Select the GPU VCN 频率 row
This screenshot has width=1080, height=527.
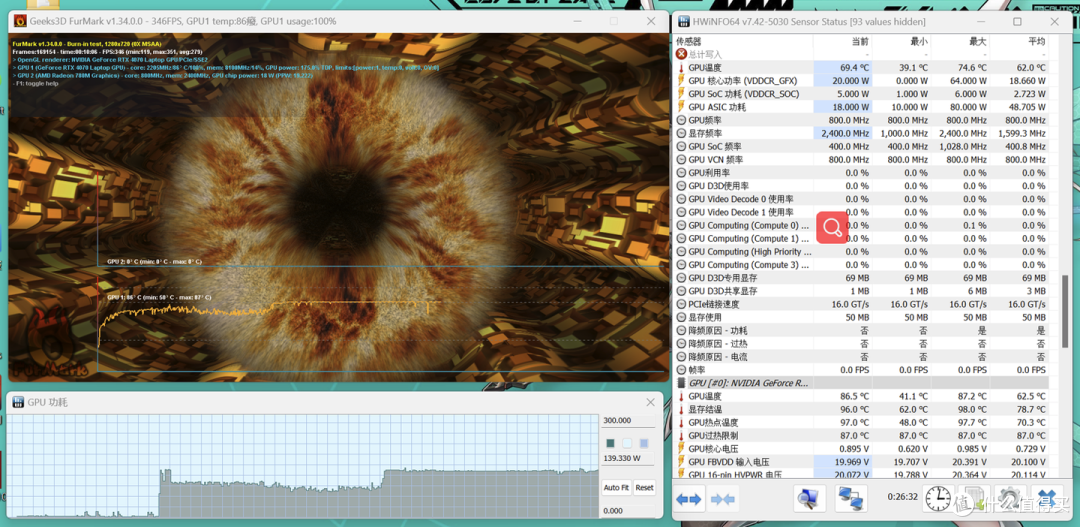(862, 159)
